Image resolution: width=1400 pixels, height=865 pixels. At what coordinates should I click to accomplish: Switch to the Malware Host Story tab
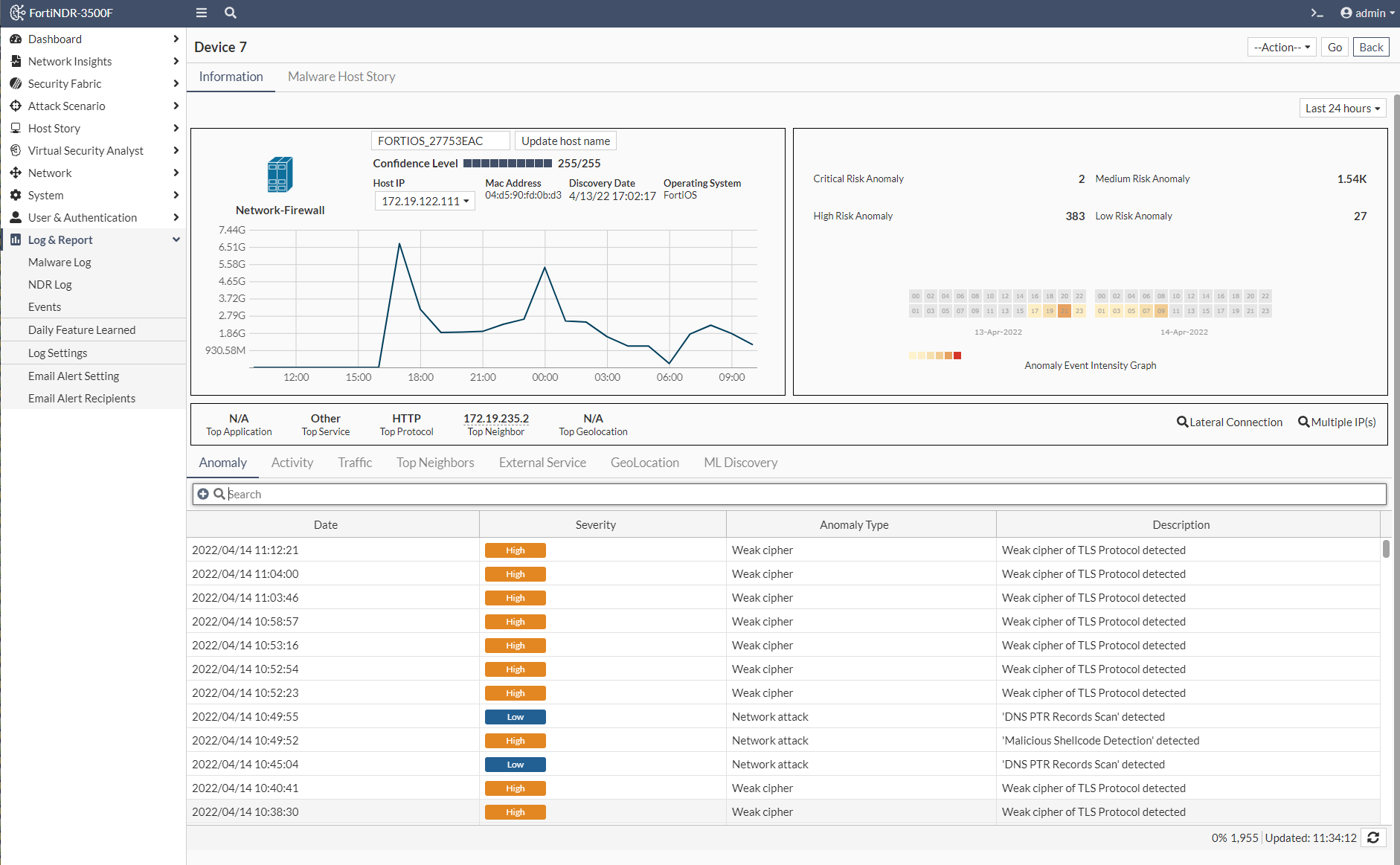coord(341,76)
